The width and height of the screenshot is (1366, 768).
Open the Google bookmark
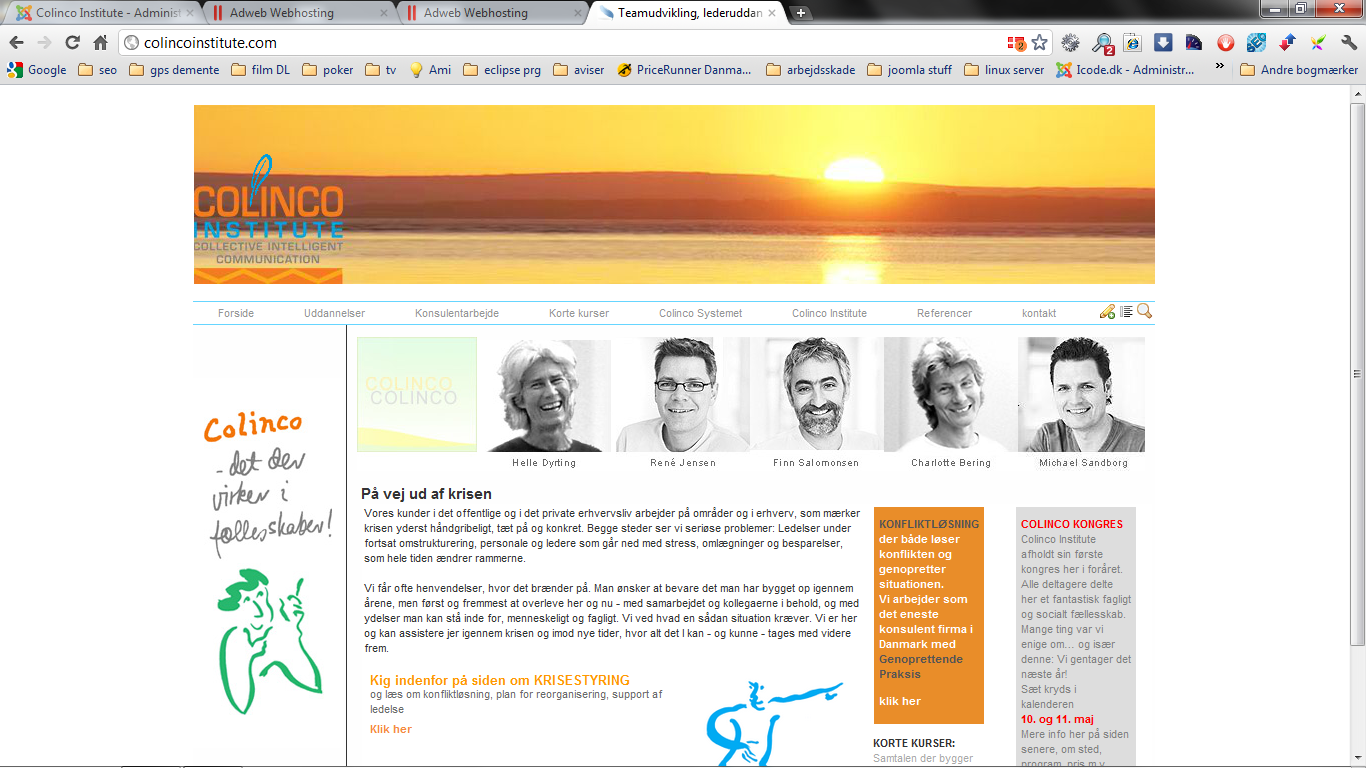[36, 70]
